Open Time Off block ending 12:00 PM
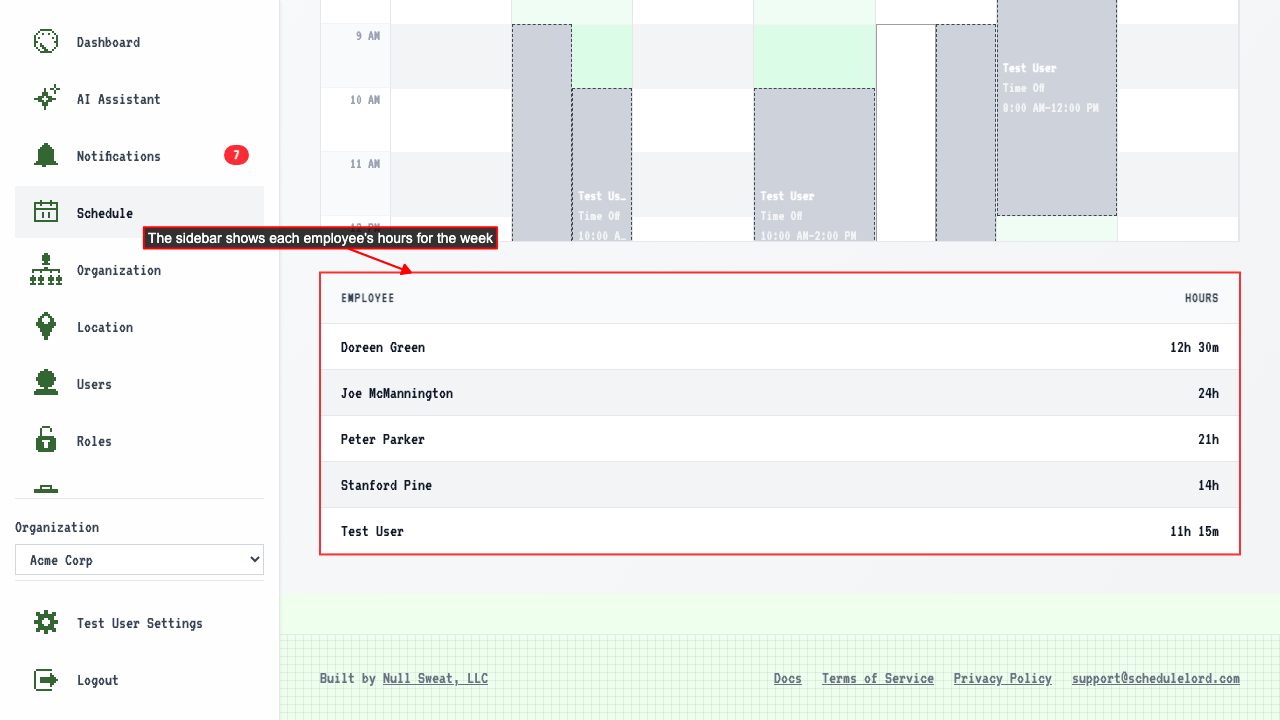The width and height of the screenshot is (1280, 720). (1057, 107)
